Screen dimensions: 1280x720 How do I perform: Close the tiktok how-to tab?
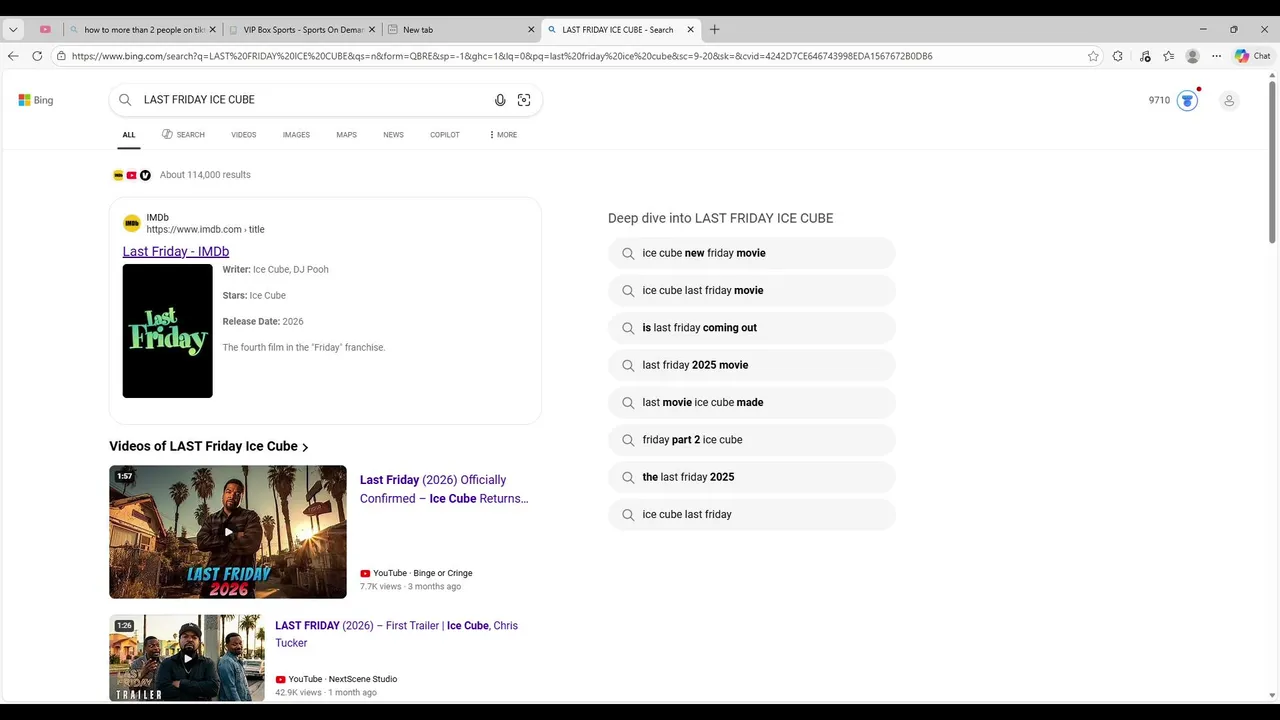212,30
